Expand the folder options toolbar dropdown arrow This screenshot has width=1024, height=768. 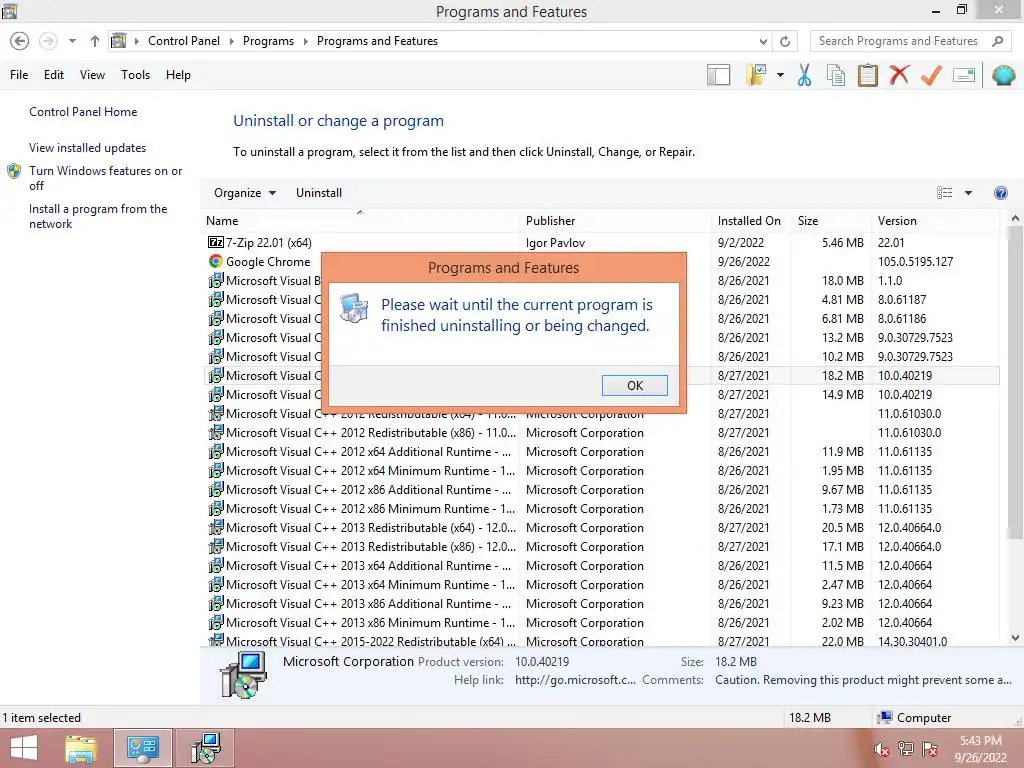pyautogui.click(x=780, y=75)
